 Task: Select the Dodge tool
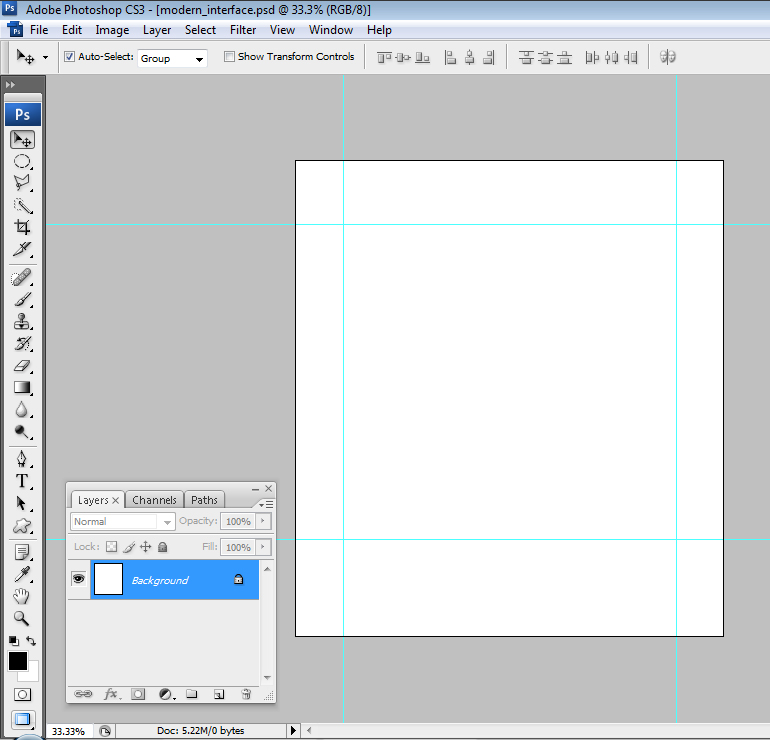[x=22, y=432]
